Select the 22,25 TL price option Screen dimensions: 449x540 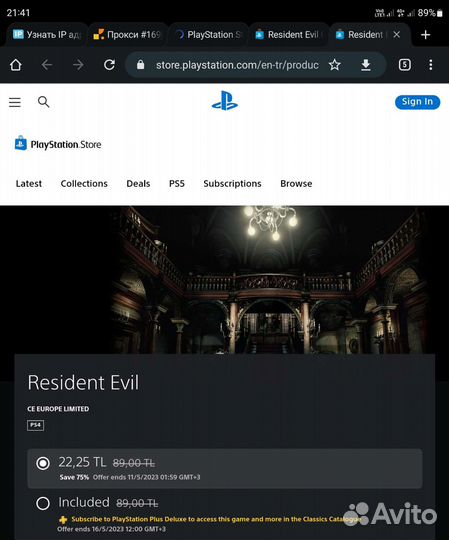(225, 468)
